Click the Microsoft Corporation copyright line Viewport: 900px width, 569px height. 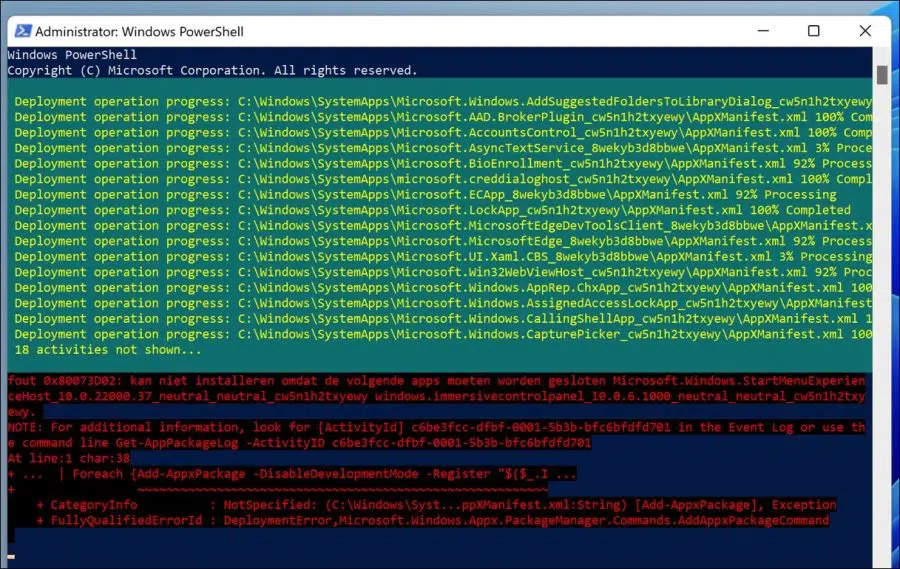[212, 71]
